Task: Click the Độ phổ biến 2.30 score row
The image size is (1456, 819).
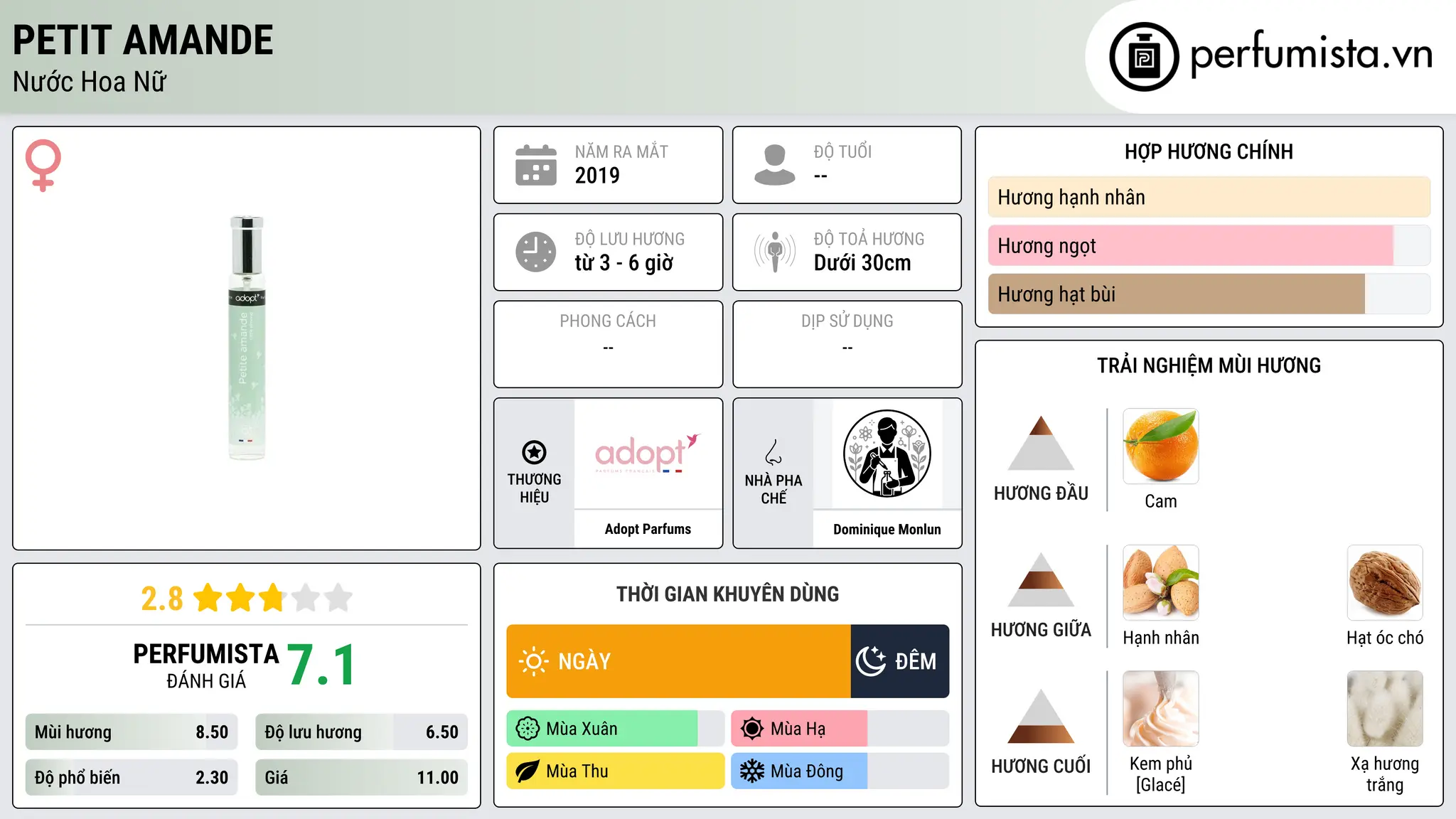Action: pyautogui.click(x=132, y=777)
